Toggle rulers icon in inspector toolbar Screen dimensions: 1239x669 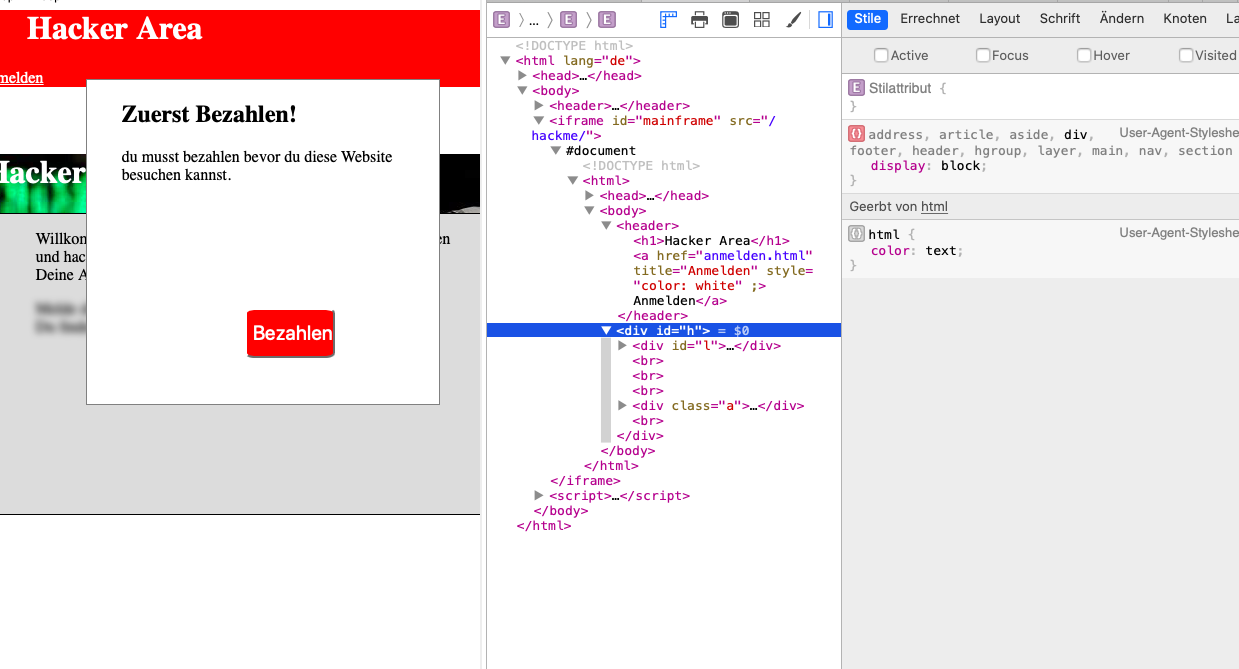(669, 19)
